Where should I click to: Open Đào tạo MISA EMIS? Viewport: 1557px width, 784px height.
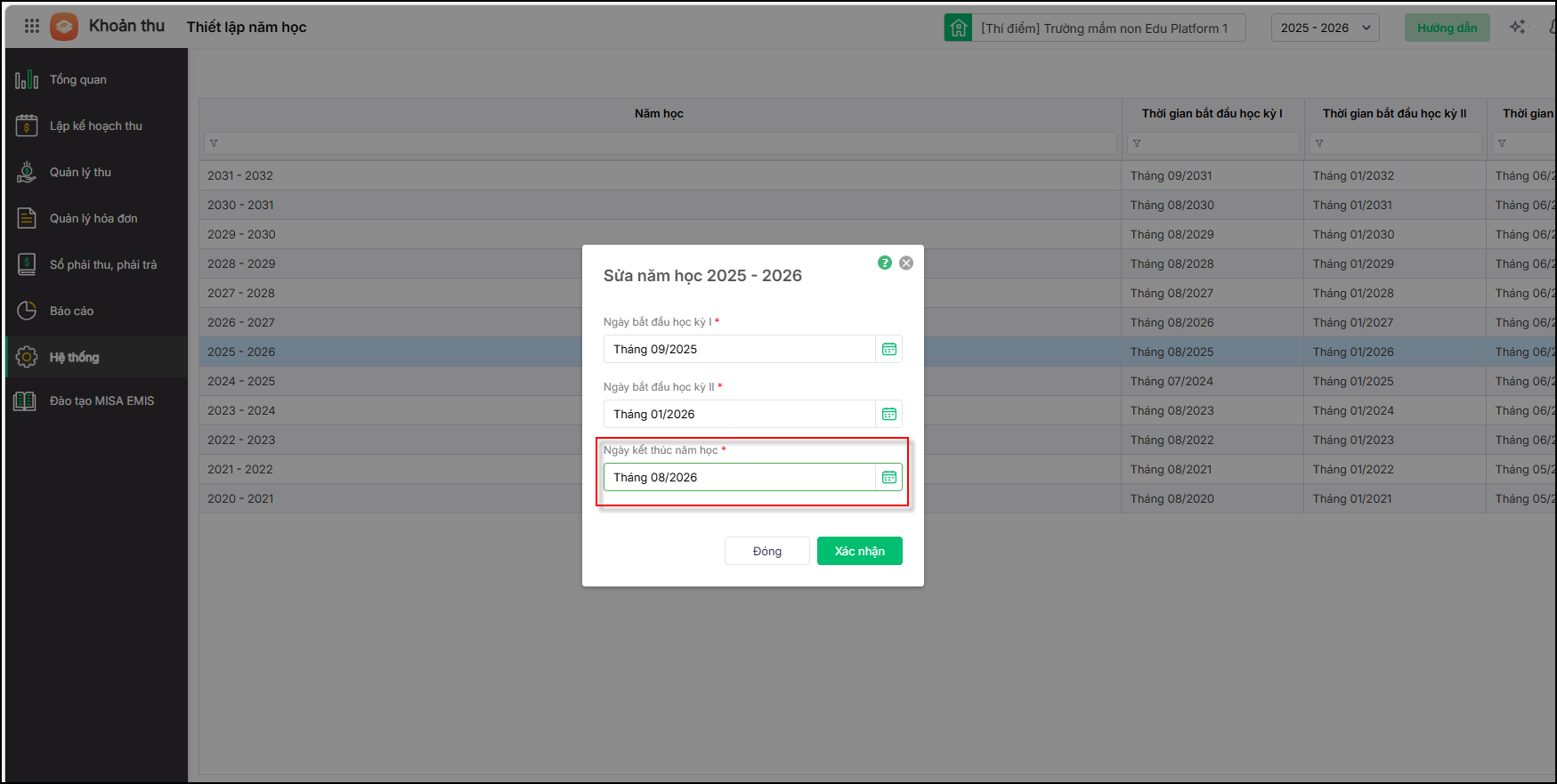point(96,400)
